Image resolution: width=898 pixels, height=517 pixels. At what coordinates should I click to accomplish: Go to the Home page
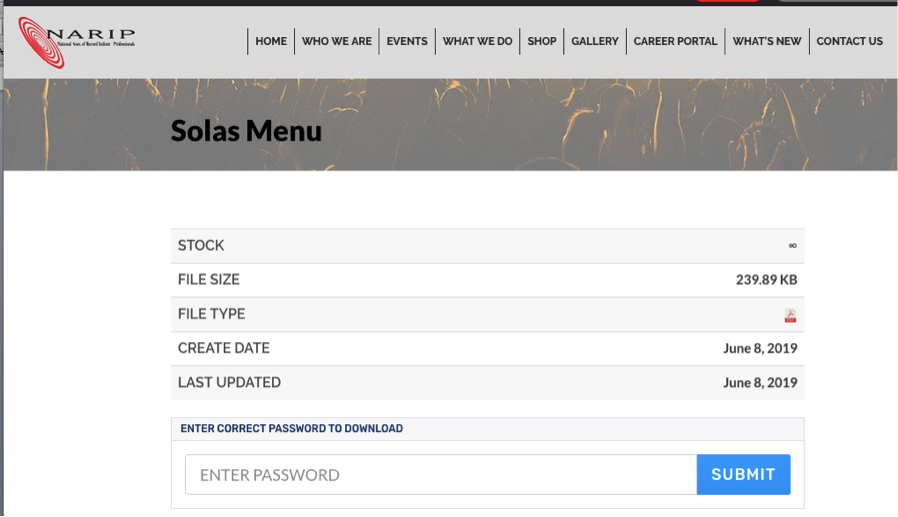click(x=271, y=41)
